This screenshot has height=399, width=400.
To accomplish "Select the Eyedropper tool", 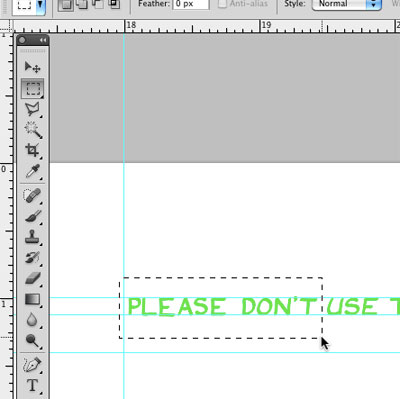I will (33, 172).
